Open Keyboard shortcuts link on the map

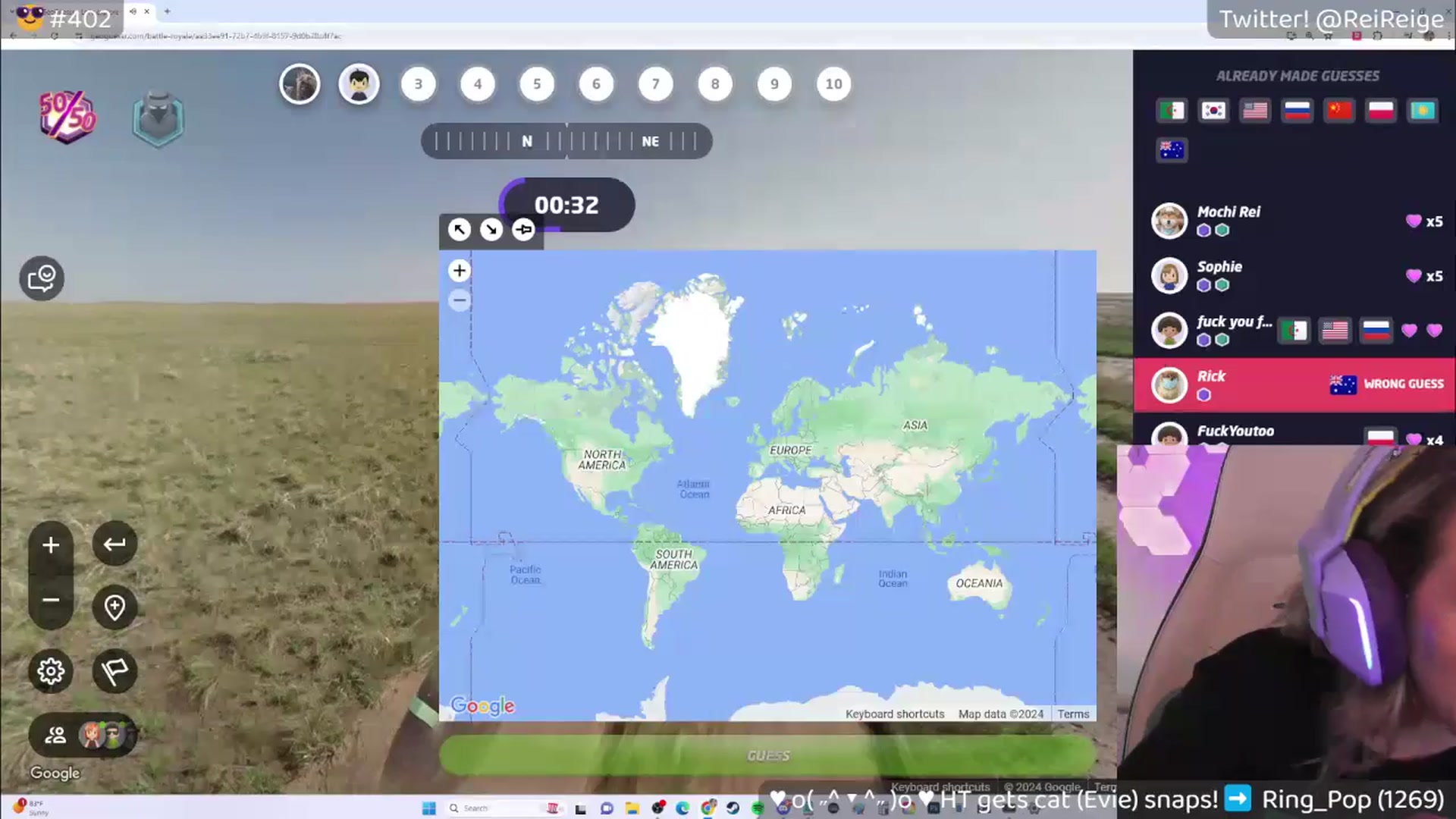click(895, 714)
